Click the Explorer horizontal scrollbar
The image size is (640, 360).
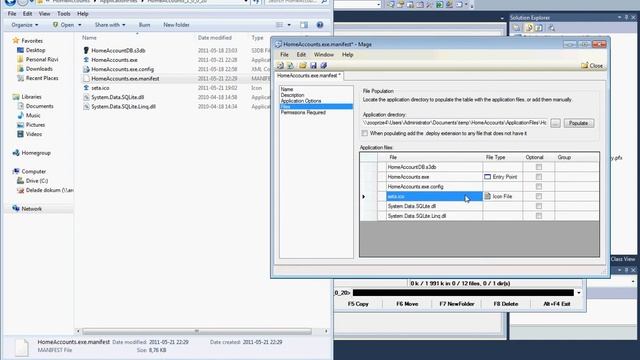tap(197, 331)
